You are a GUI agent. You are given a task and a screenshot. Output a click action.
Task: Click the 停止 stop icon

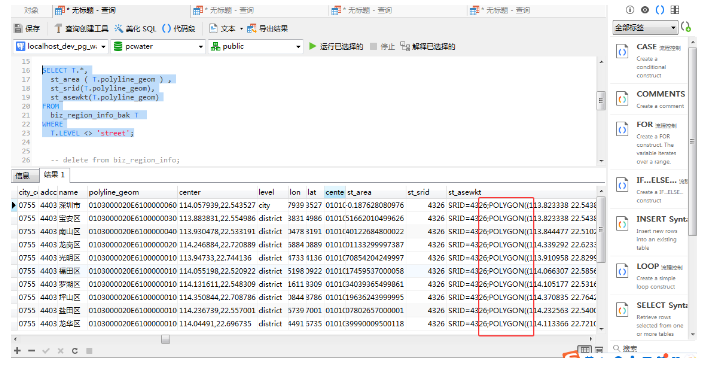pyautogui.click(x=373, y=46)
